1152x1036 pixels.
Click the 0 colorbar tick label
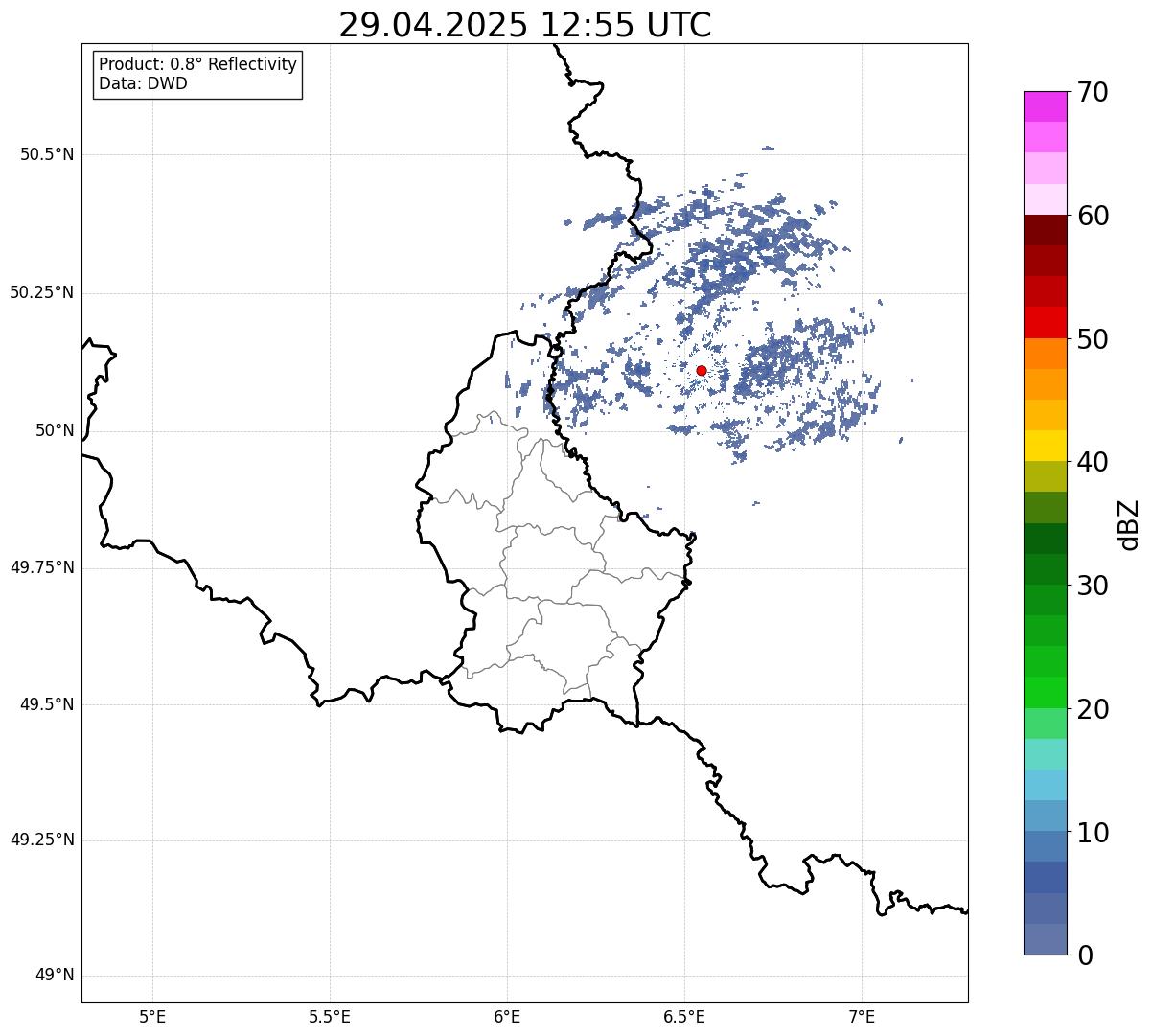(x=1085, y=955)
